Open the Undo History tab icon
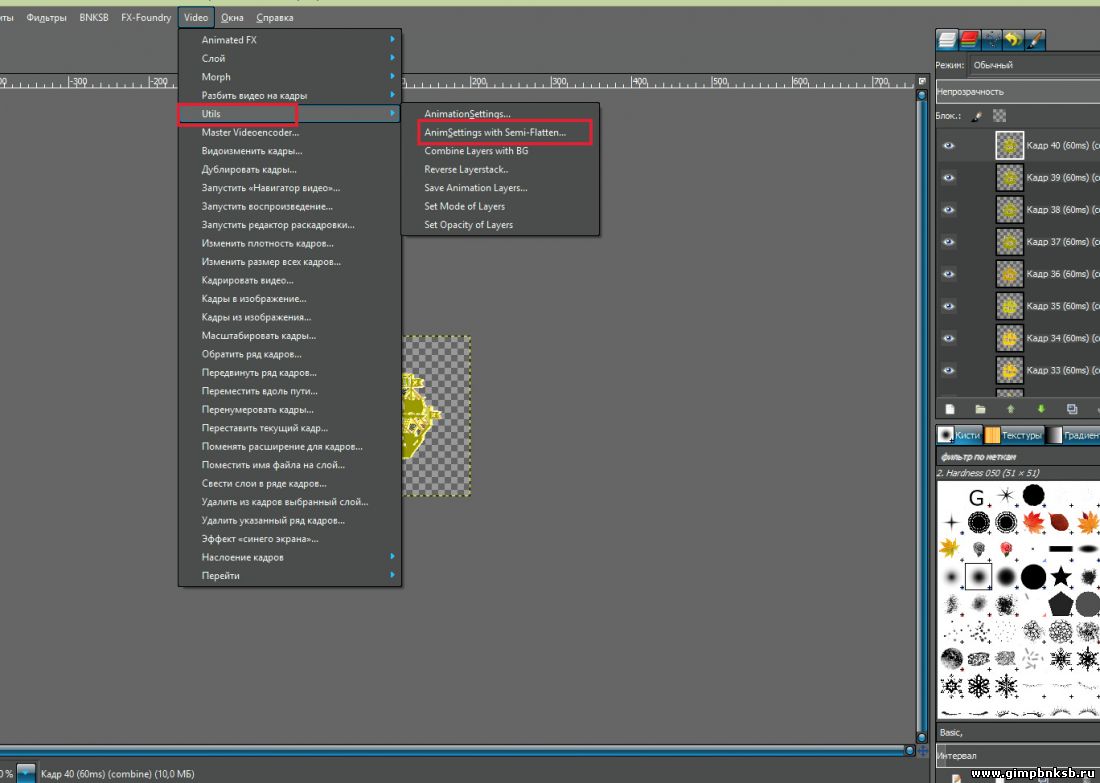Image resolution: width=1100 pixels, height=783 pixels. [1013, 40]
